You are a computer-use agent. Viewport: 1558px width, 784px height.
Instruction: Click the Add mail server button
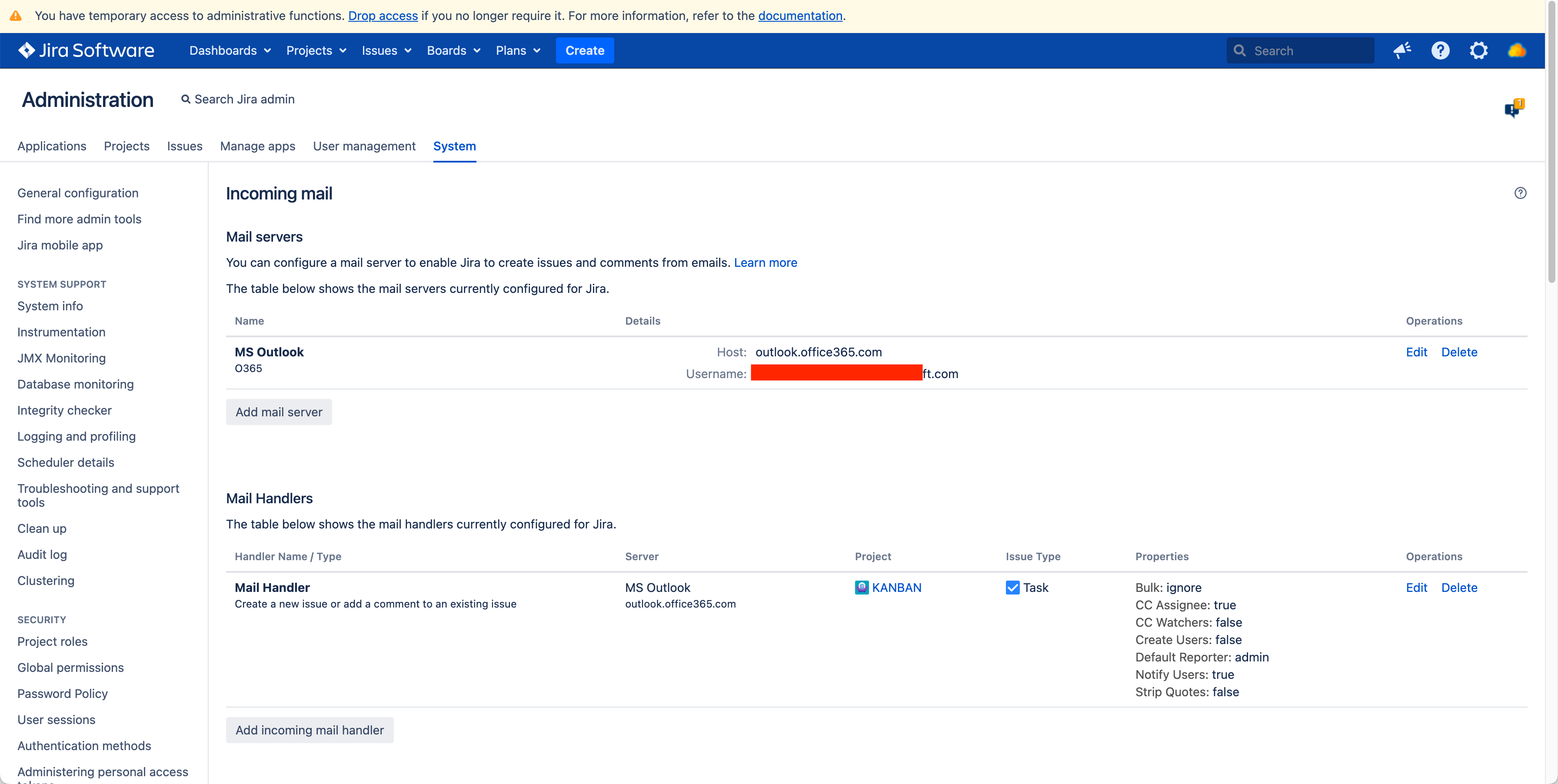[x=279, y=412]
